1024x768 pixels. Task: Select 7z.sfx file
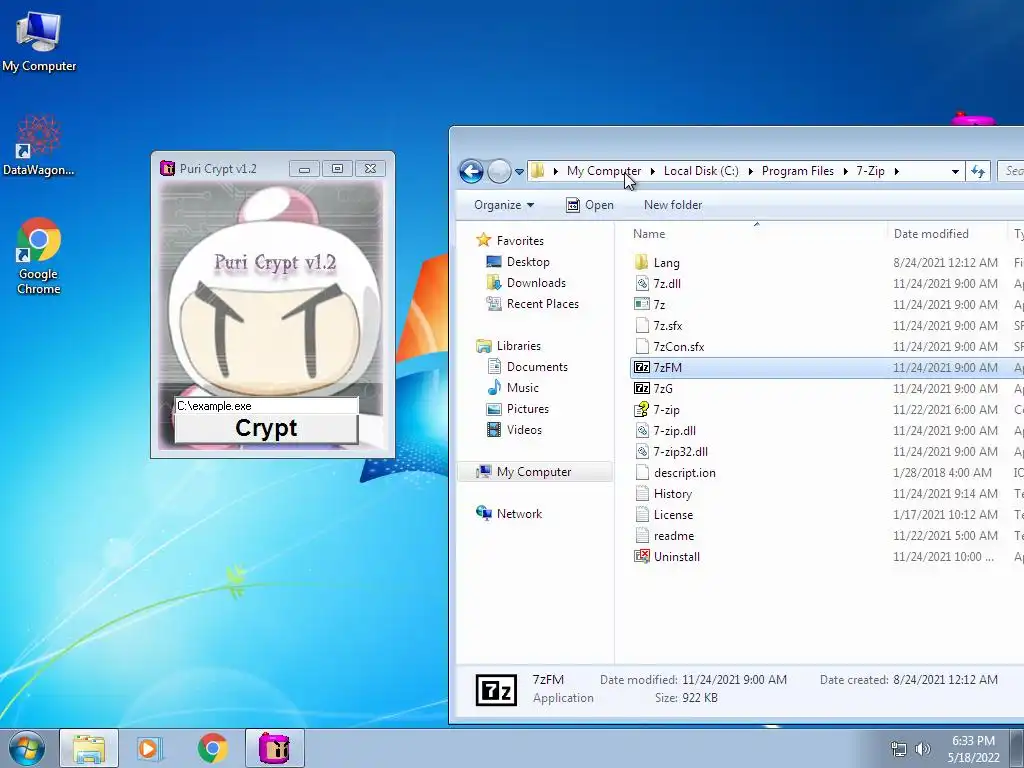(x=667, y=325)
